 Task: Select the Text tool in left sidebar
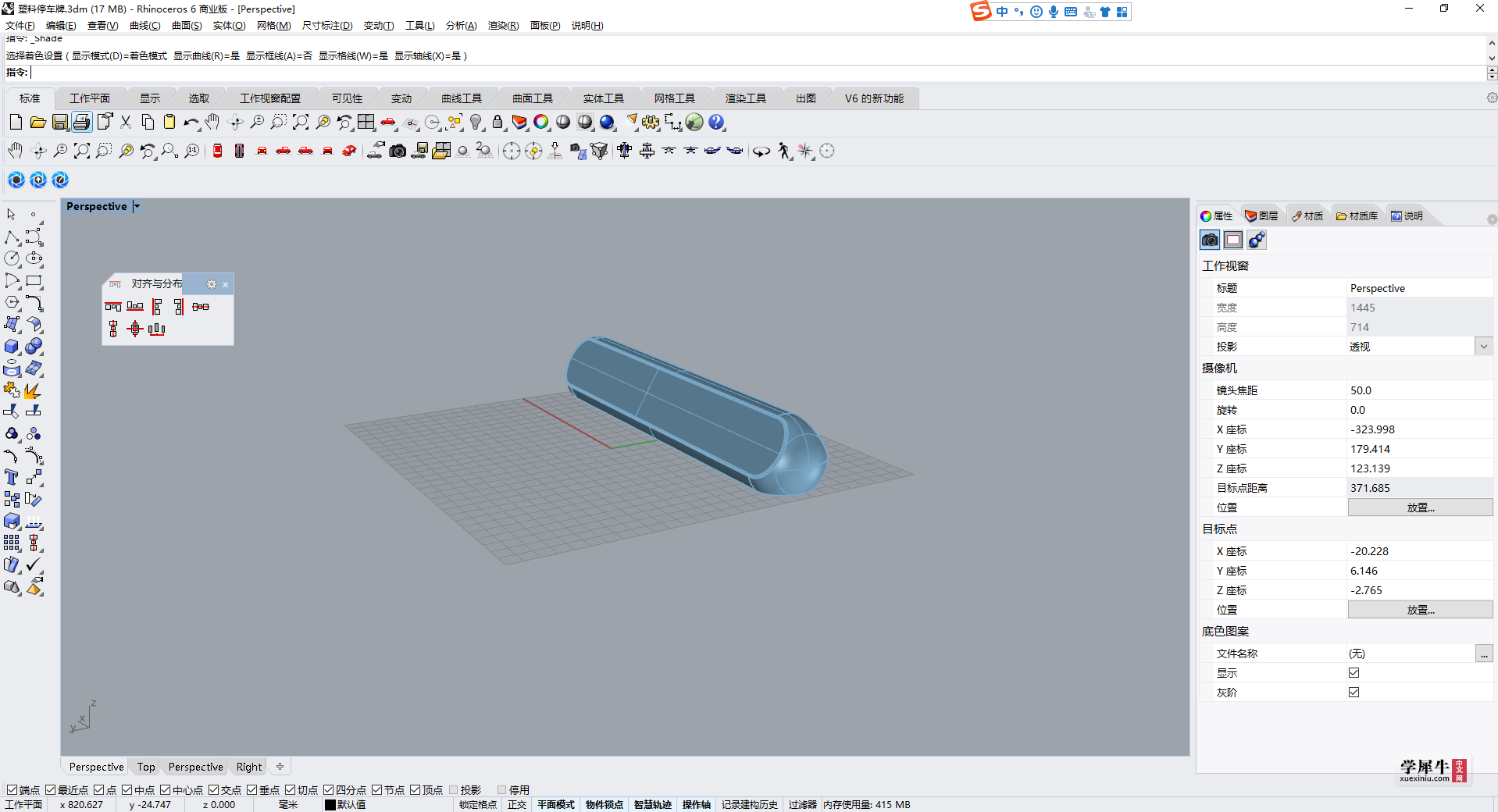point(12,477)
